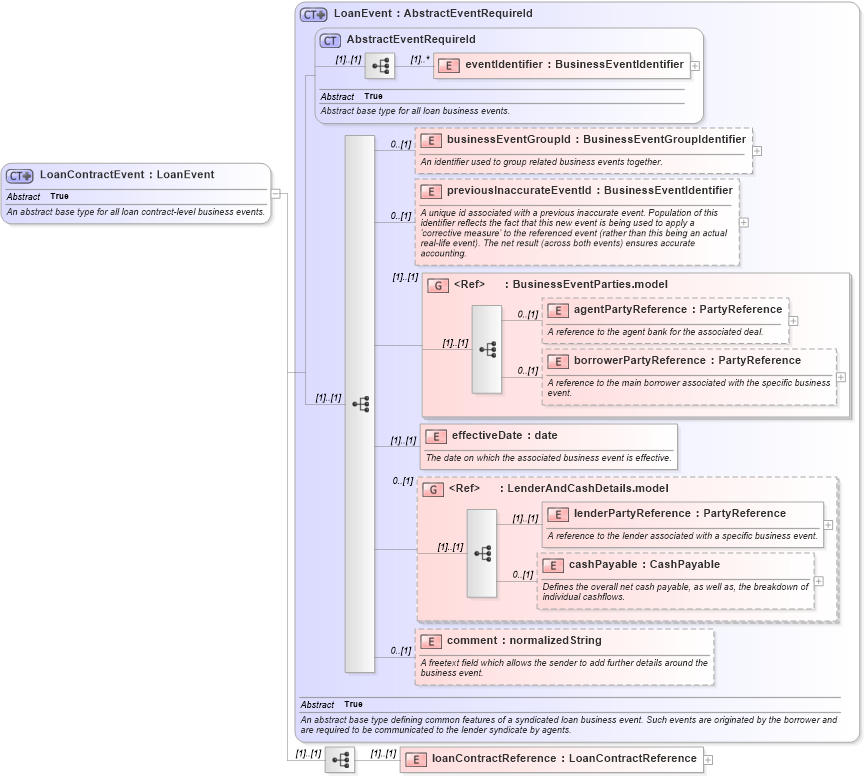Select the G icon of LenderAndCashDetails.model reference
864x777 pixels.
click(435, 489)
